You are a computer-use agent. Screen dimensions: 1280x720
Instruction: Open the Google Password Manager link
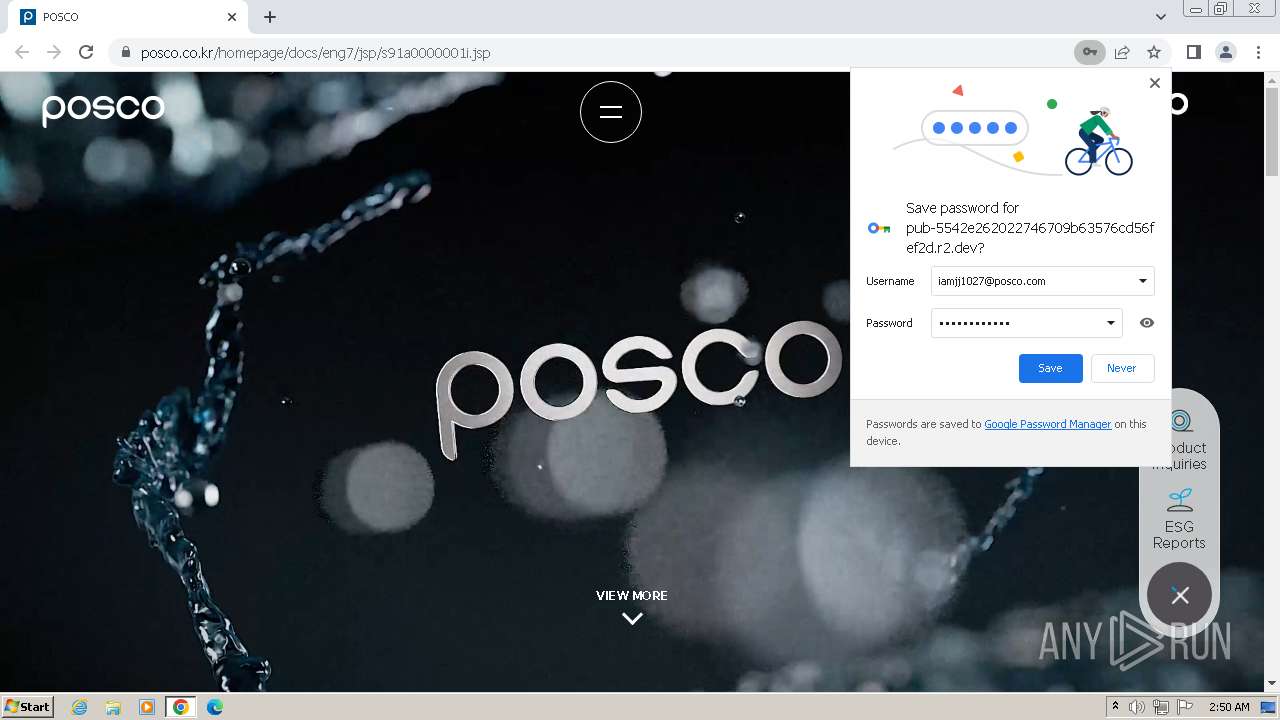coord(1048,424)
